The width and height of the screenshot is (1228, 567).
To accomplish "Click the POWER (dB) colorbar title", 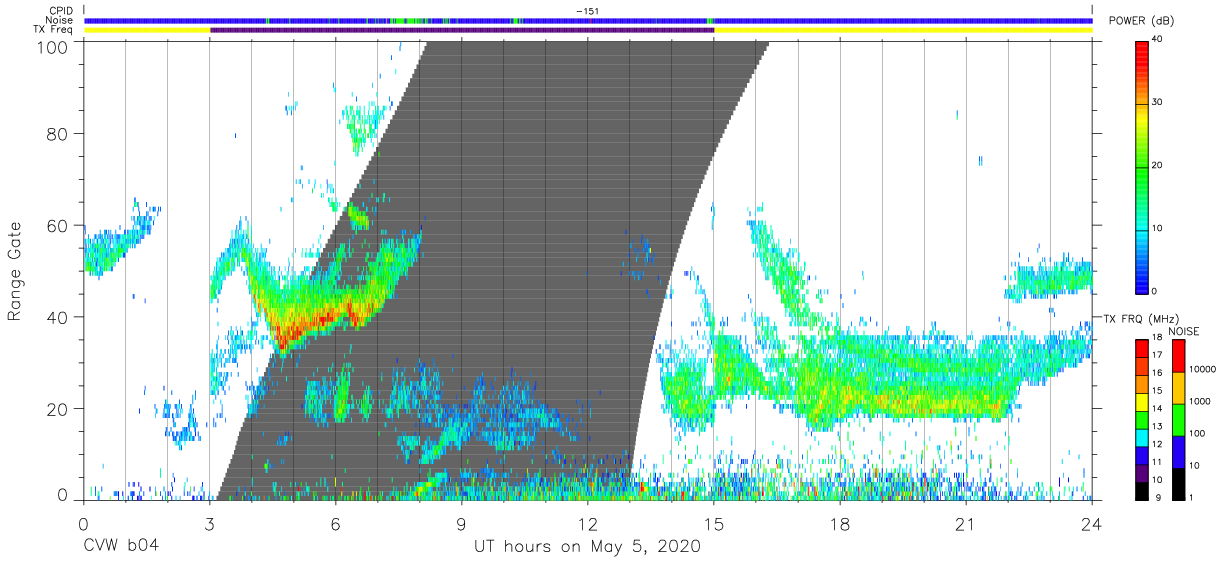I will tap(1141, 22).
